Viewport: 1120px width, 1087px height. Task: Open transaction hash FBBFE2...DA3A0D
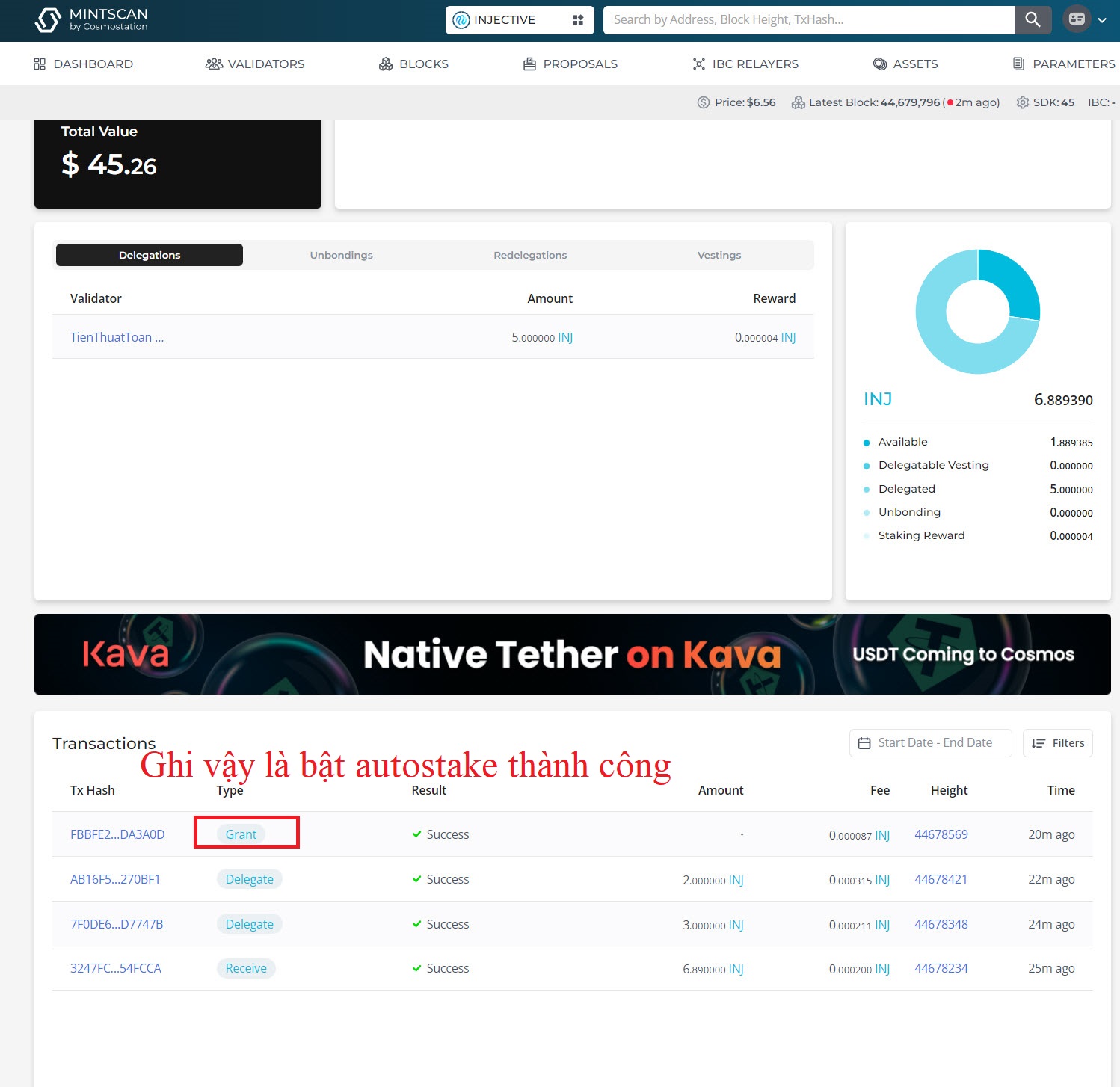(x=117, y=834)
